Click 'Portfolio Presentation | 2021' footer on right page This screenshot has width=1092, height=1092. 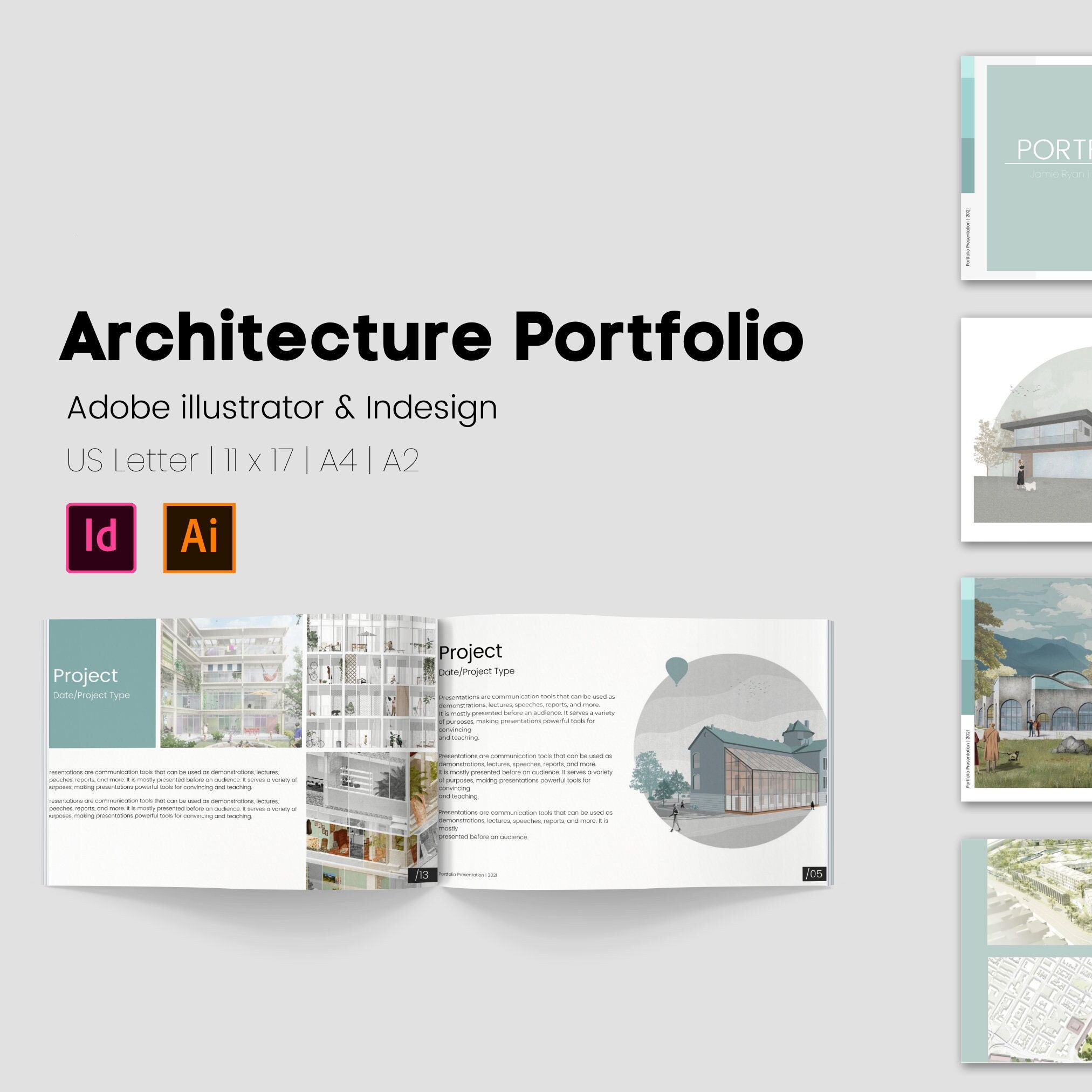pos(468,874)
